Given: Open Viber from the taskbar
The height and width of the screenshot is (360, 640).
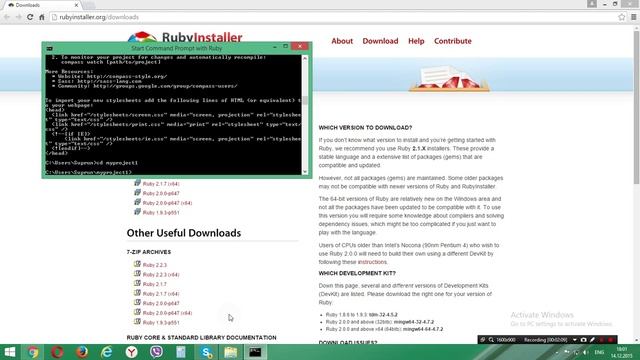Looking at the screenshot, I should click(x=156, y=352).
